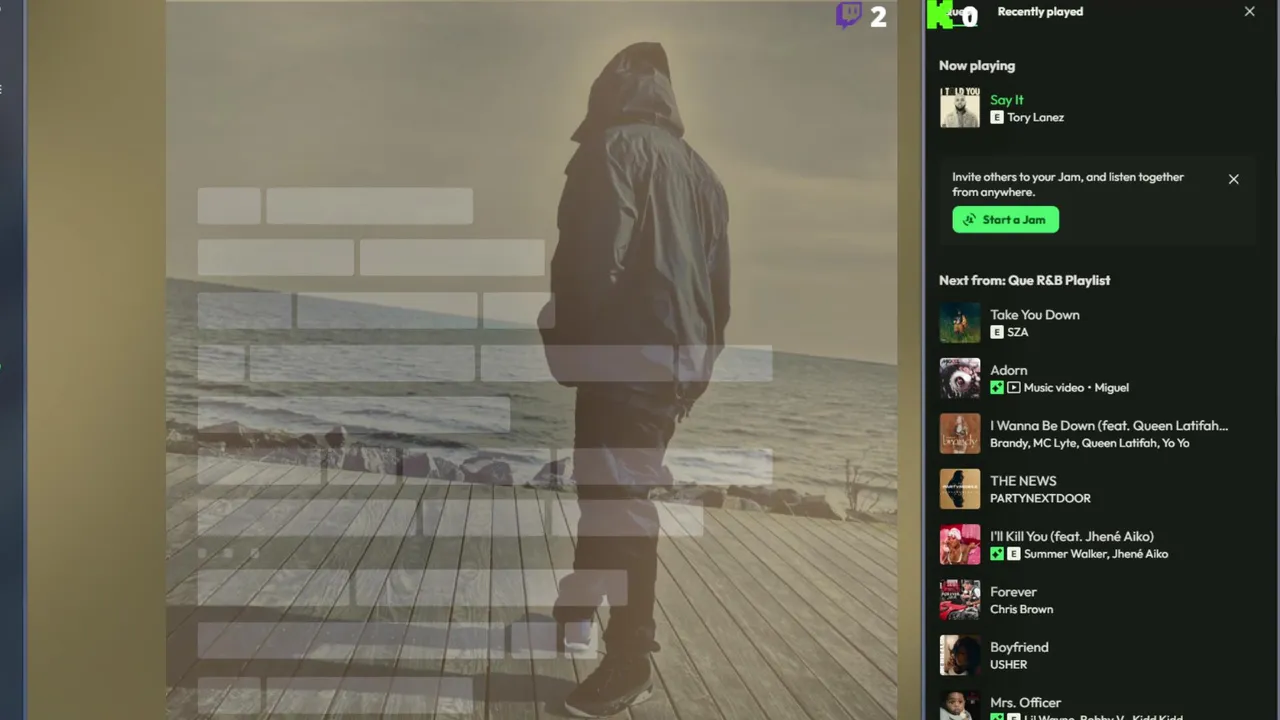Image resolution: width=1280 pixels, height=720 pixels.
Task: Open artist Summer Walker
Action: coord(1064,554)
